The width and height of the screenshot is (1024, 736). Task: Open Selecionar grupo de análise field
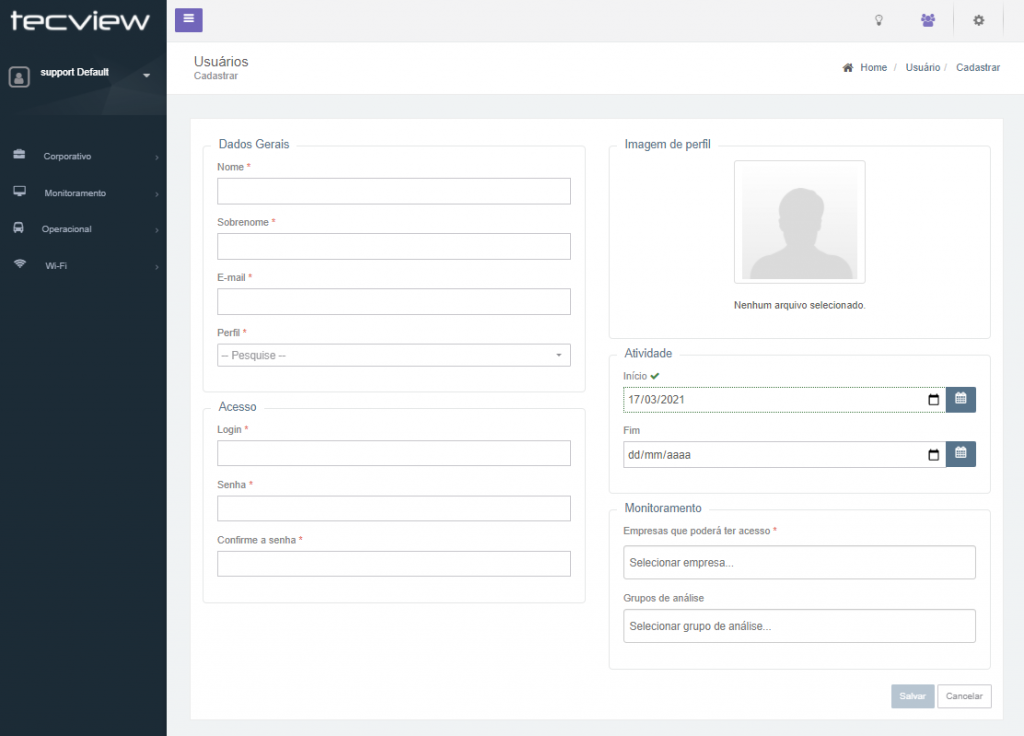pyautogui.click(x=798, y=626)
